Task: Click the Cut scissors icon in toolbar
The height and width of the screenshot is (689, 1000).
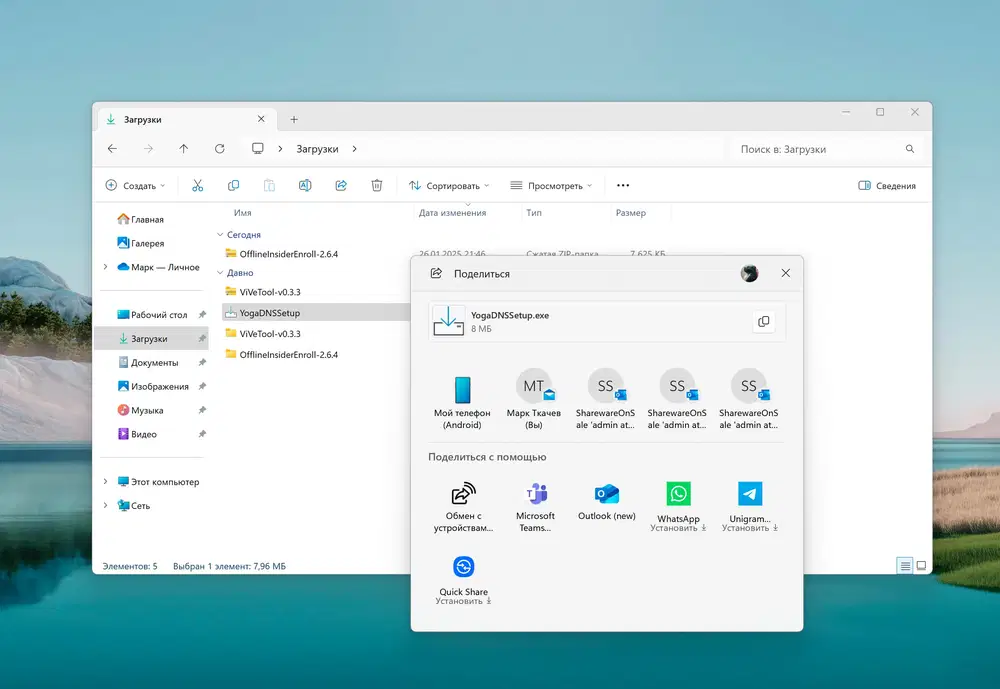Action: (x=197, y=186)
